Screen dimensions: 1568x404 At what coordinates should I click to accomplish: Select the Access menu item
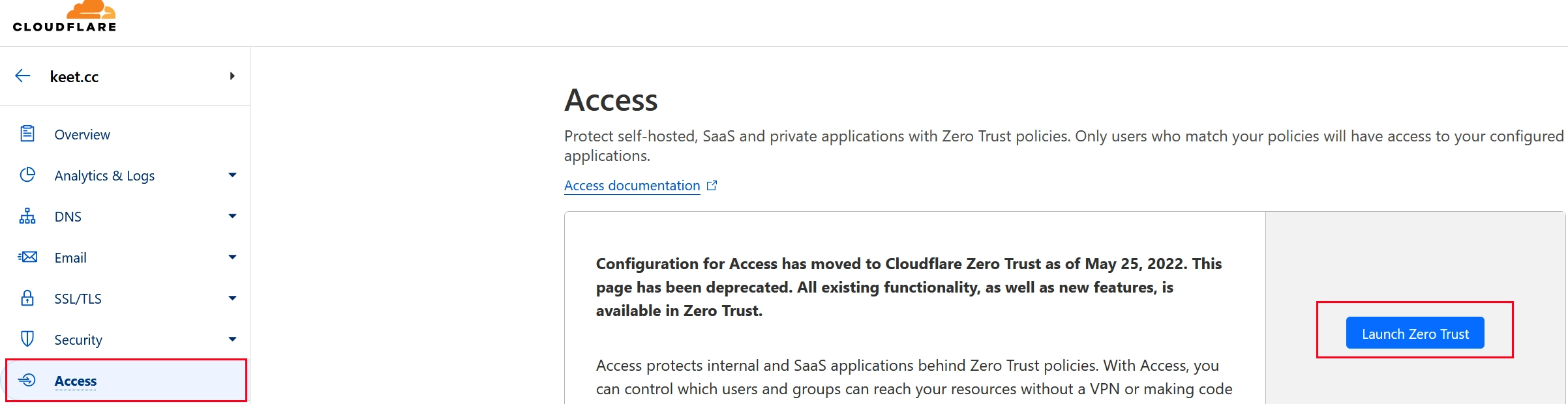pyautogui.click(x=125, y=381)
